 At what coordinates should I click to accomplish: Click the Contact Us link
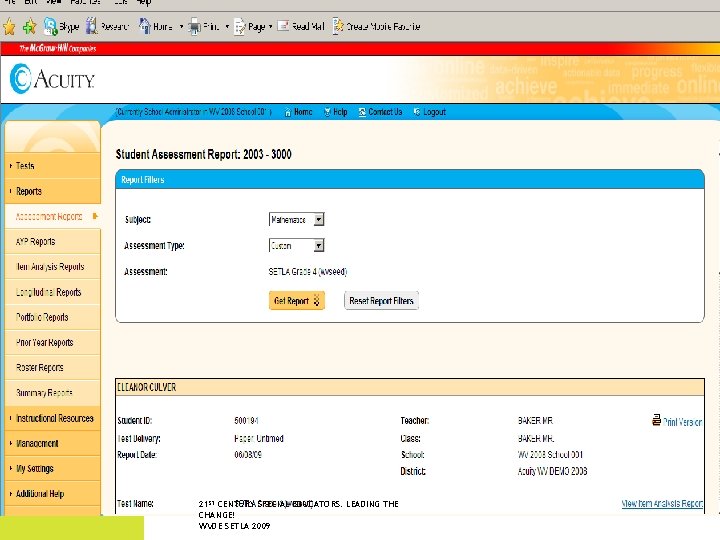380,112
